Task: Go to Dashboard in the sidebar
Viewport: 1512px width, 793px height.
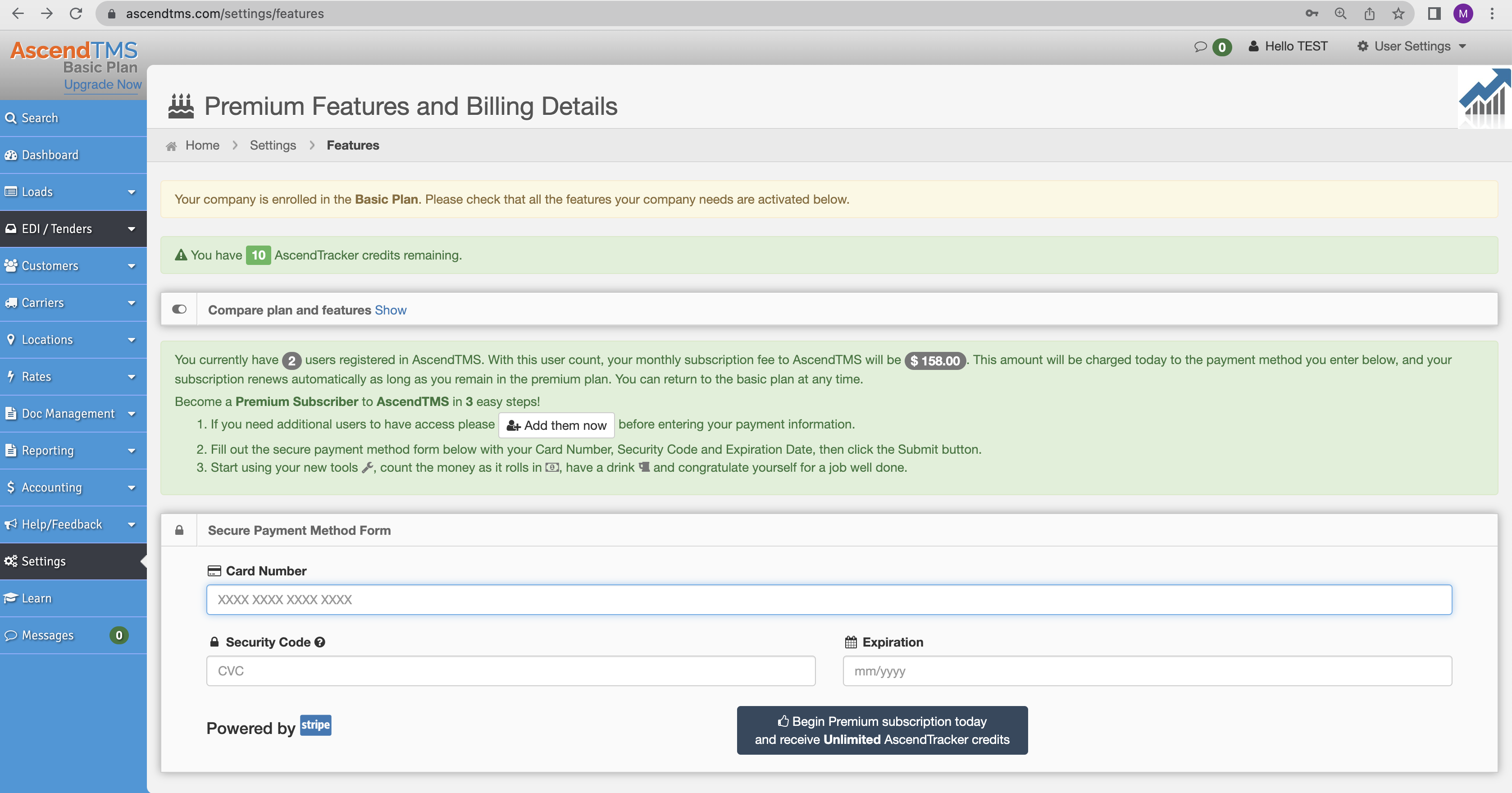Action: 73,155
